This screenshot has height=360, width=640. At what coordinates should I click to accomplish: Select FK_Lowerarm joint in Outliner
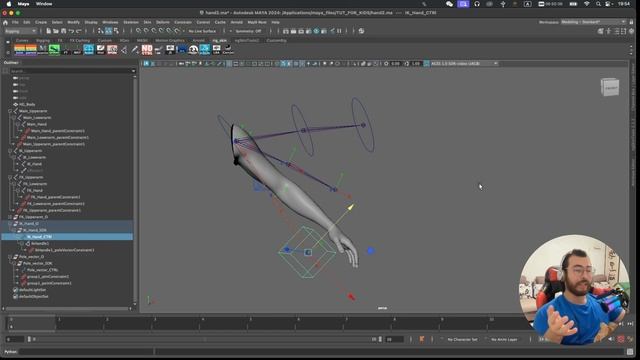tap(35, 184)
